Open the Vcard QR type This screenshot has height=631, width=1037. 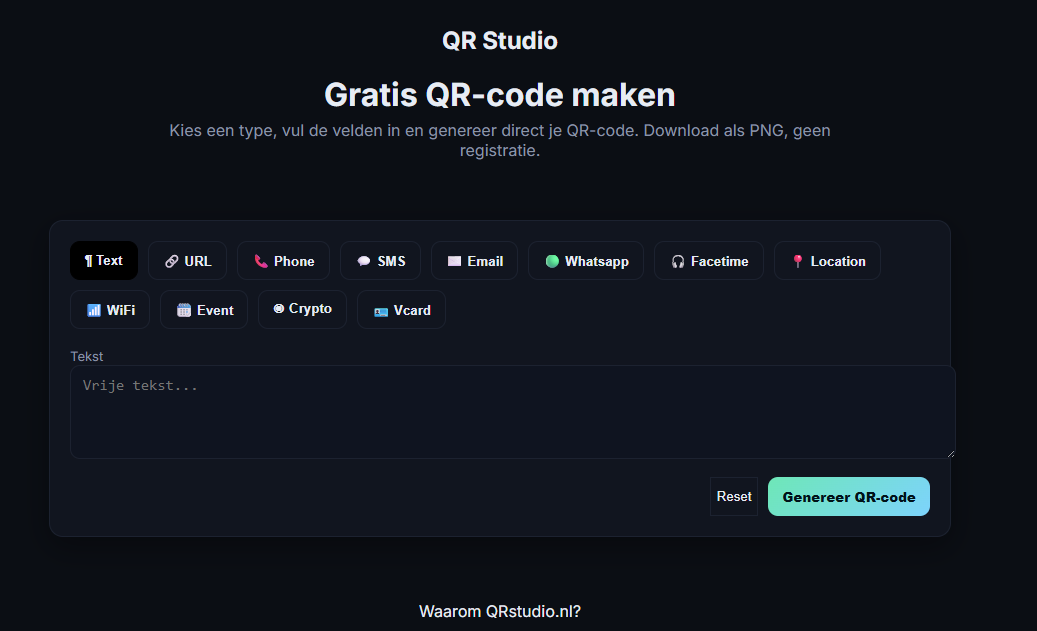point(402,310)
